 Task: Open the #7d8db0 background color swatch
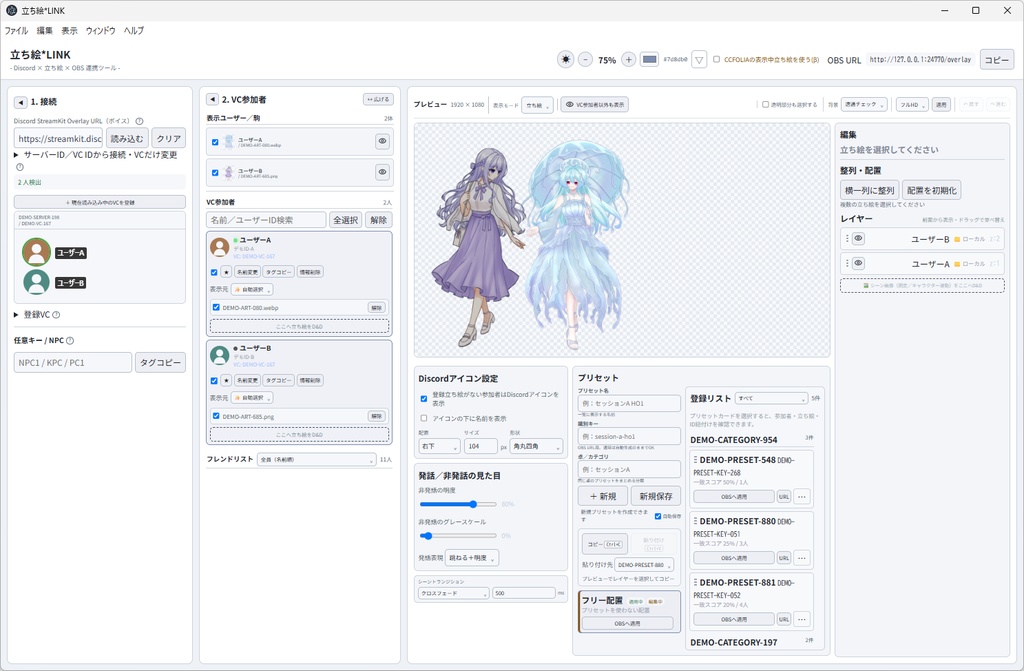pos(649,59)
